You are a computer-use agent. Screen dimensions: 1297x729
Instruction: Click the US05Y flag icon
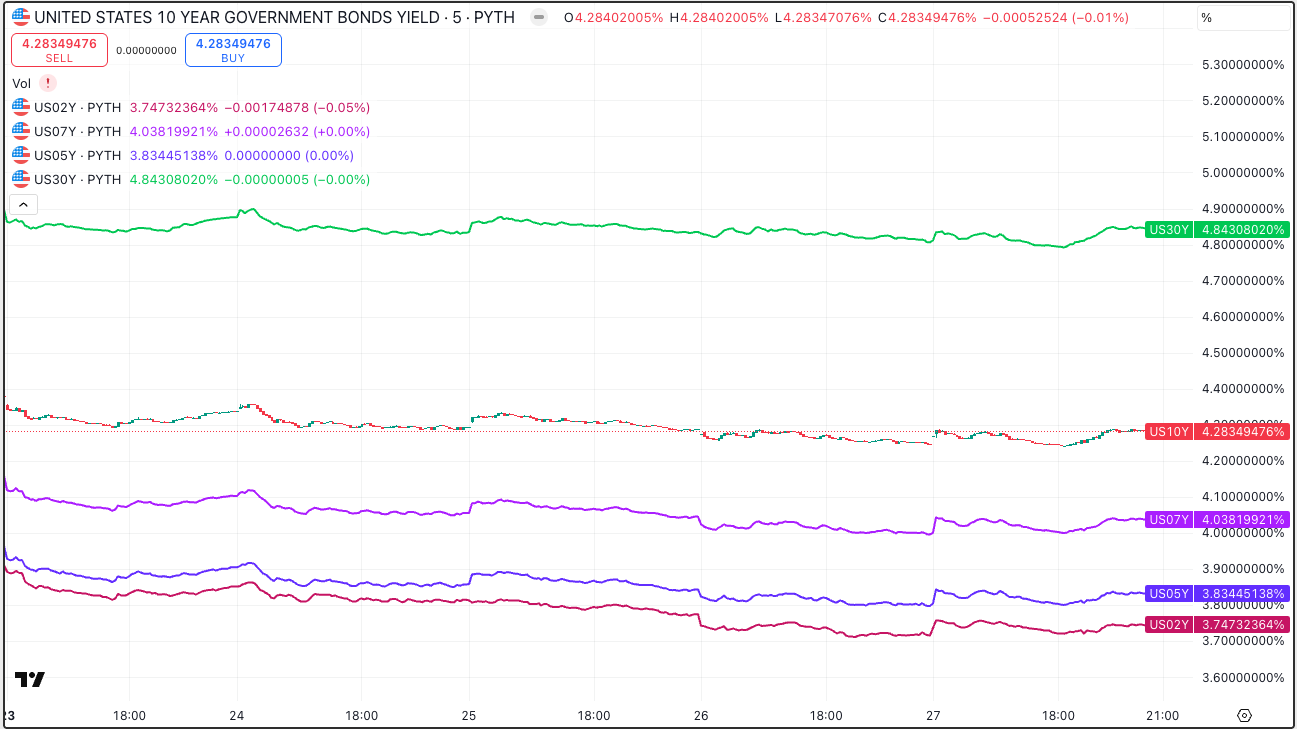tap(20, 155)
